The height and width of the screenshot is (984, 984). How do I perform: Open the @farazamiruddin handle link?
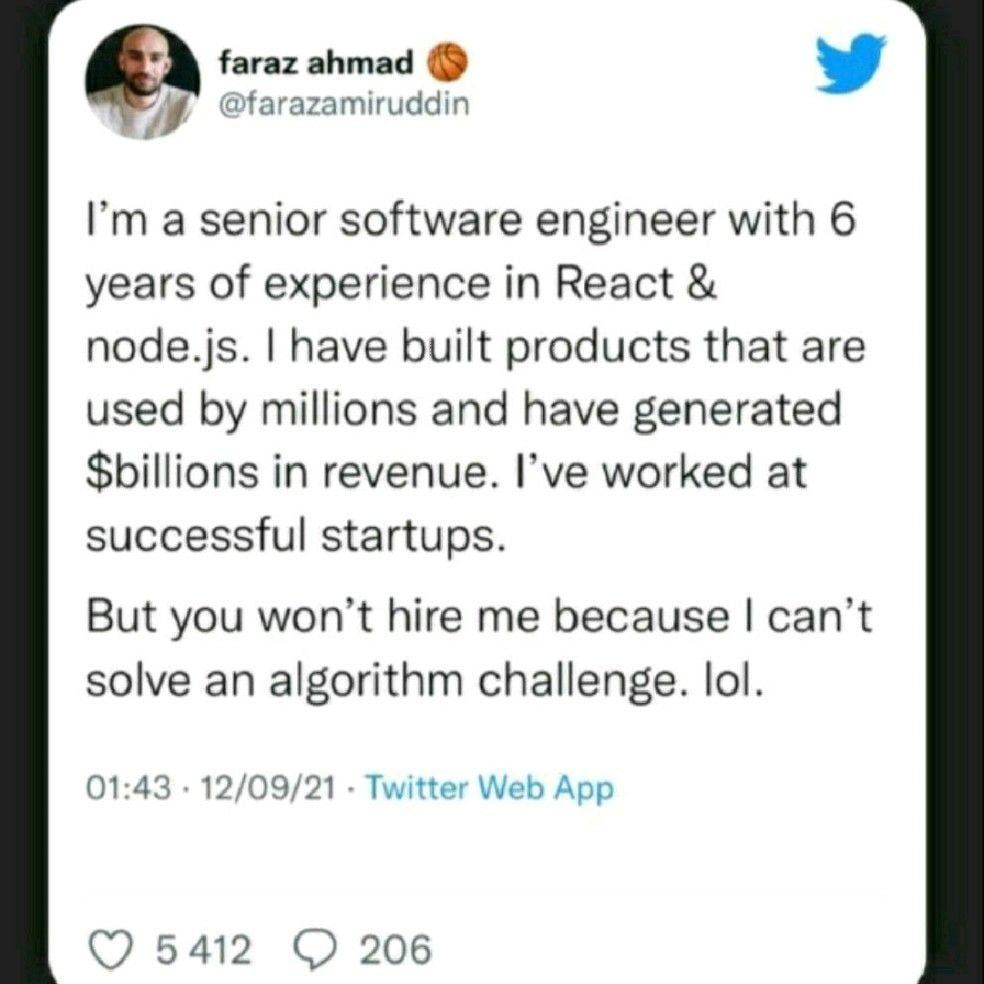(x=343, y=103)
